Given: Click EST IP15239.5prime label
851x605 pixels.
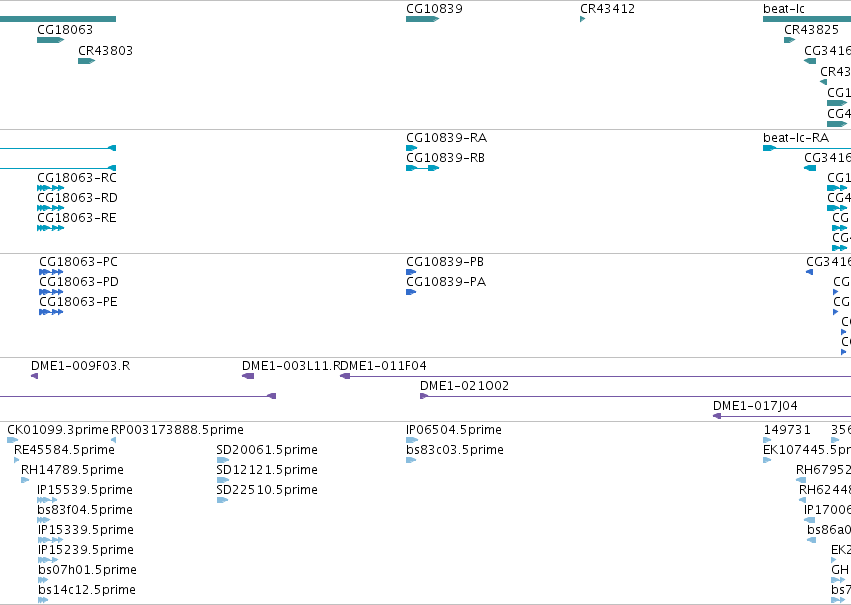Looking at the screenshot, I should [86, 551].
